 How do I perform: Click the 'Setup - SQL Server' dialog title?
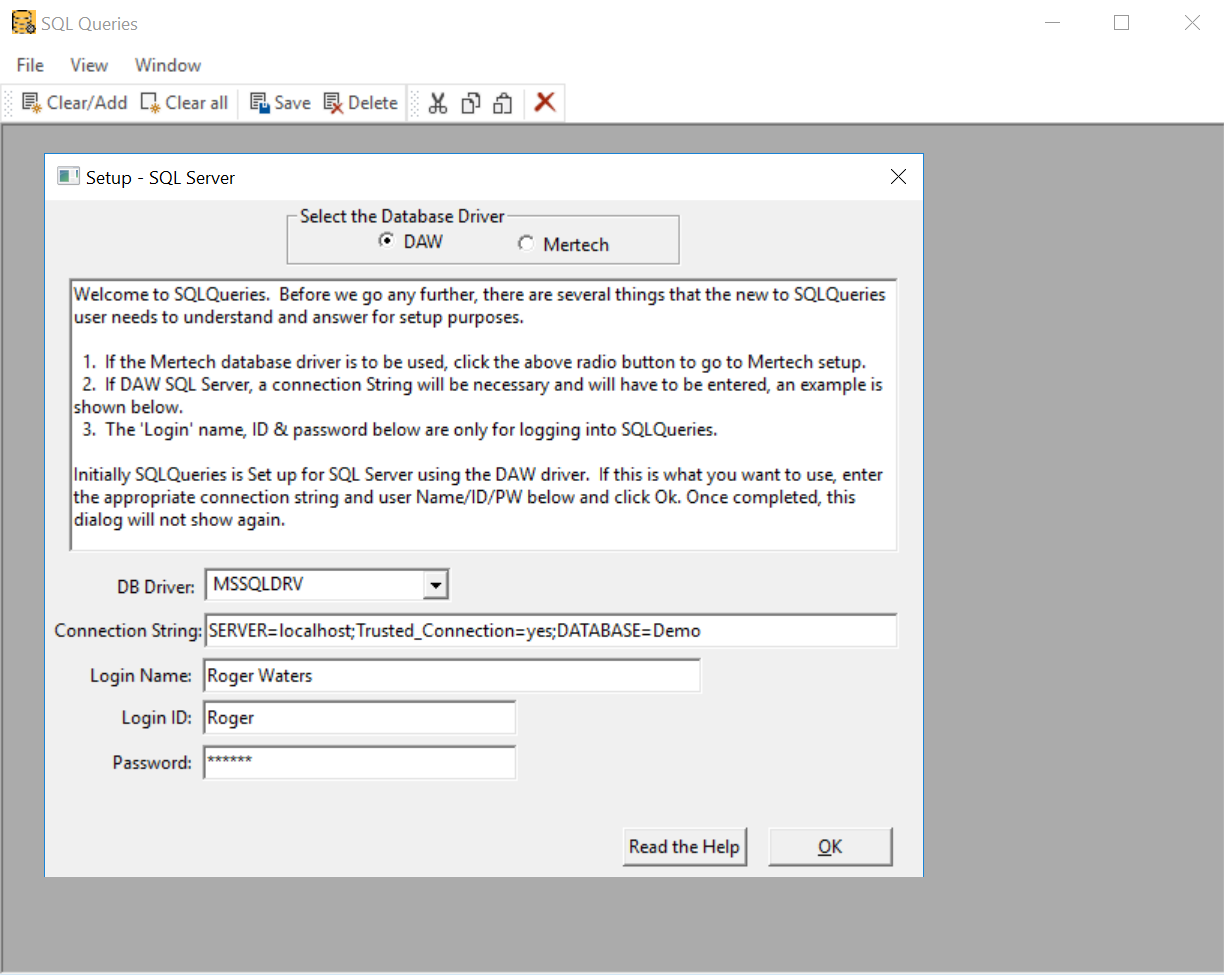pos(160,178)
